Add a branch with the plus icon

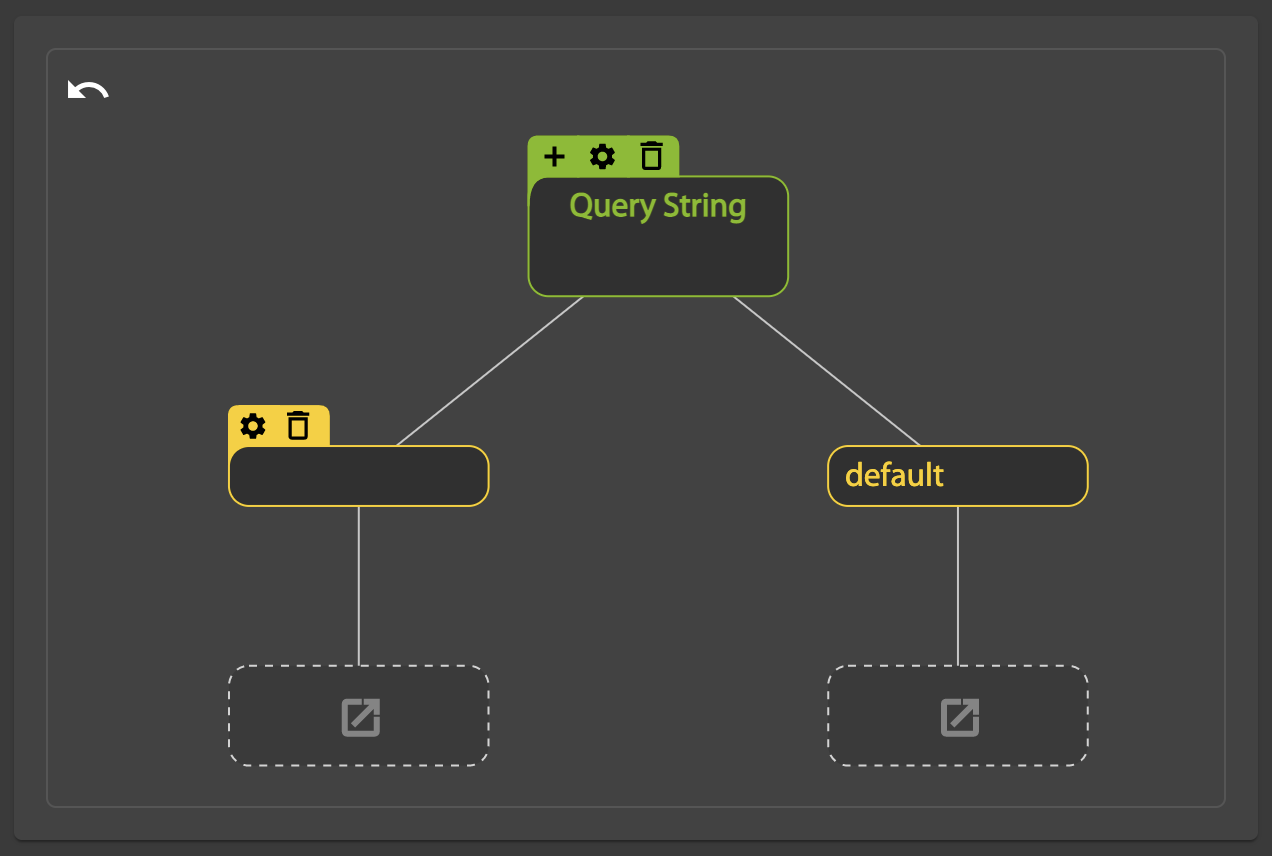tap(554, 156)
